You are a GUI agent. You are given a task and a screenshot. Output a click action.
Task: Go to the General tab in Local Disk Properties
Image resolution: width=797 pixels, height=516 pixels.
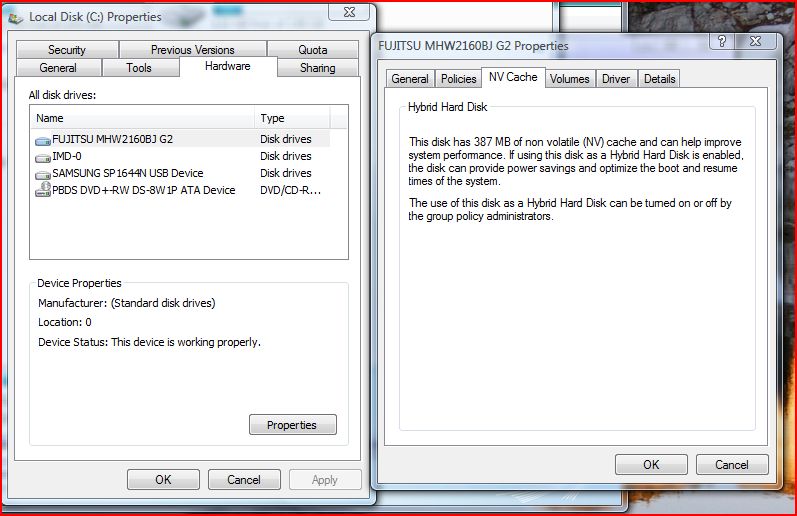(x=58, y=68)
